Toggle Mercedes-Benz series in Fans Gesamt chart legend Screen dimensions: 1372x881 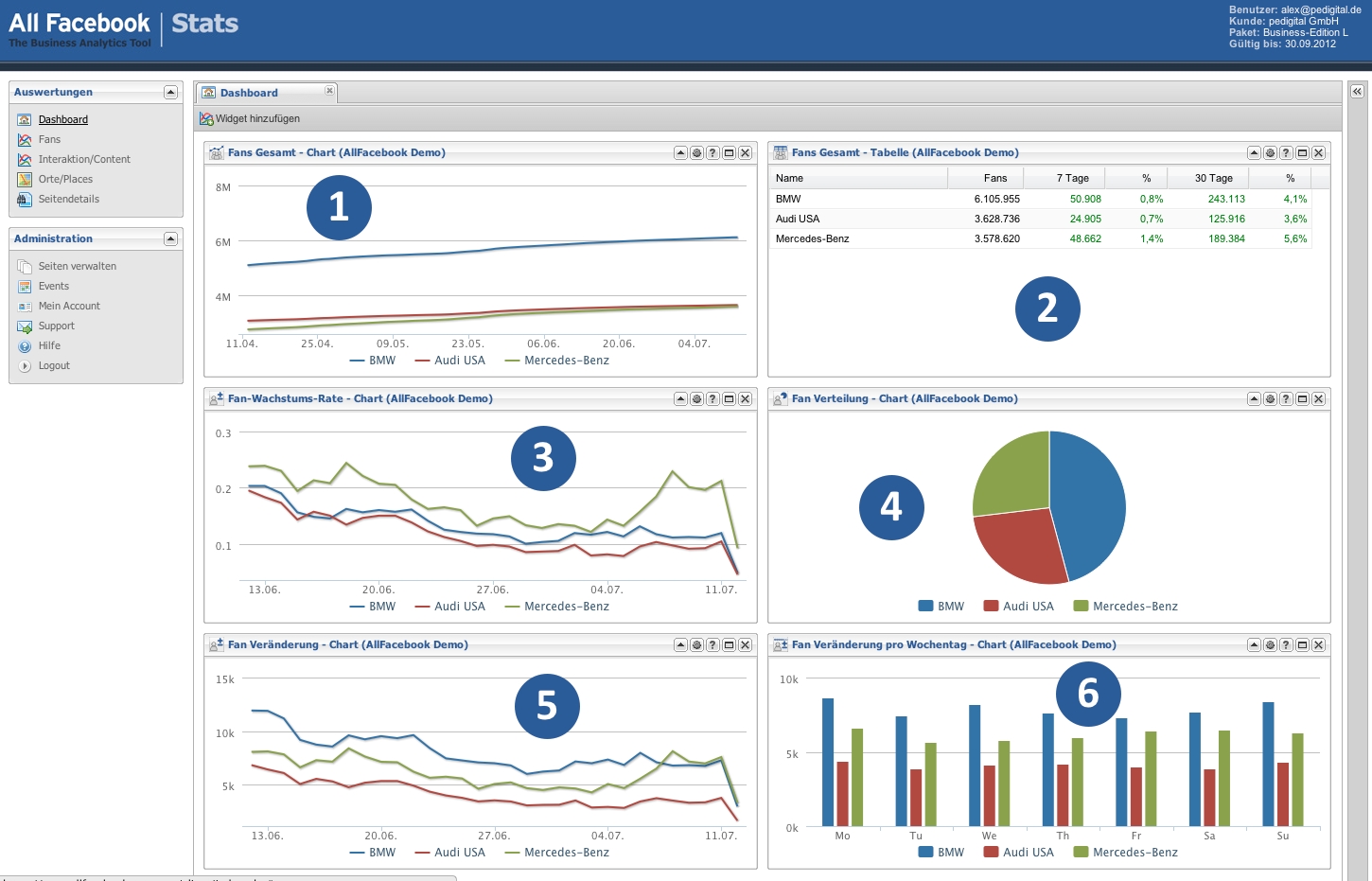tap(557, 361)
